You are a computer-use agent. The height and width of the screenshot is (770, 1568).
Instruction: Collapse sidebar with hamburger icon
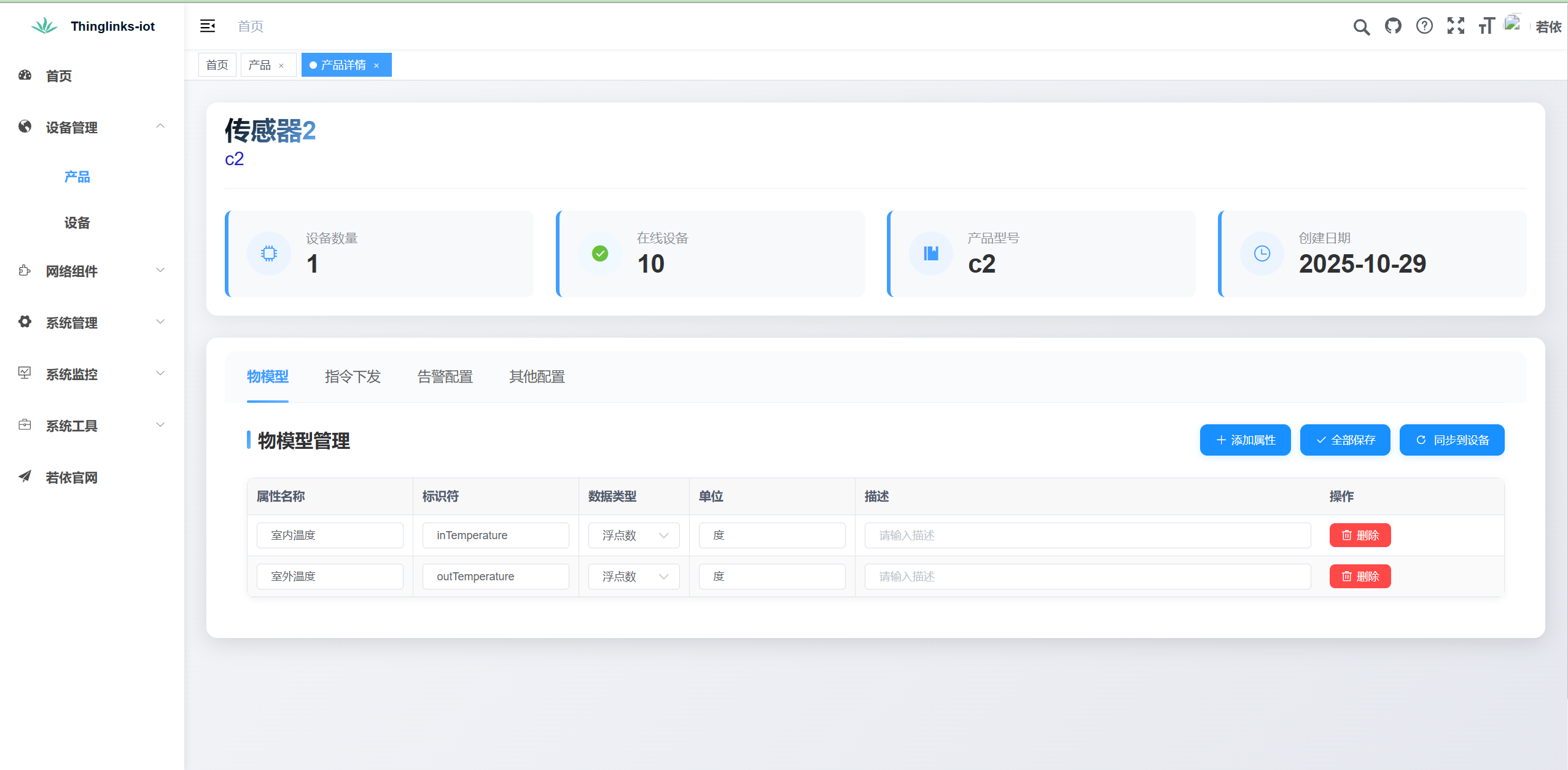coord(208,26)
